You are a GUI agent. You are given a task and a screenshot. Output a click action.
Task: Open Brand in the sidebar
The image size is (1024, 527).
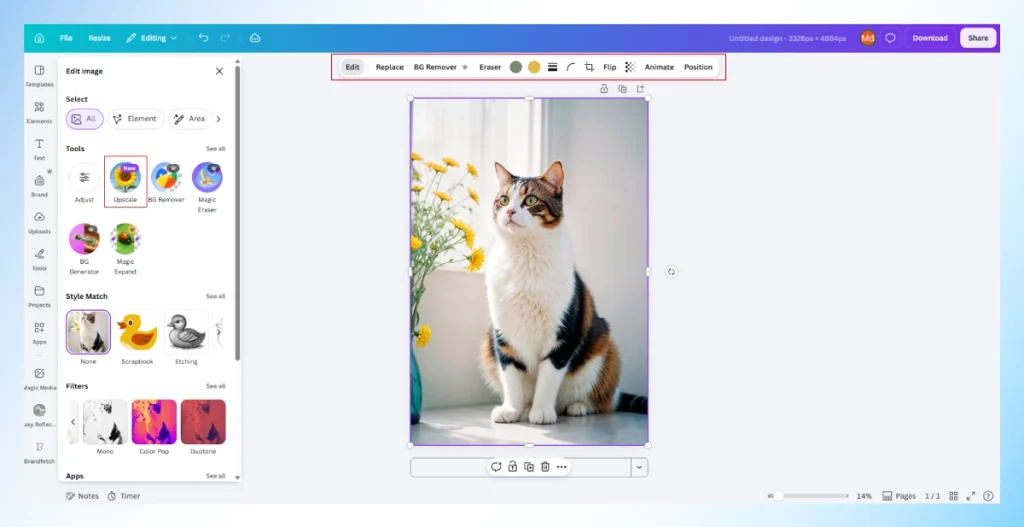39,185
